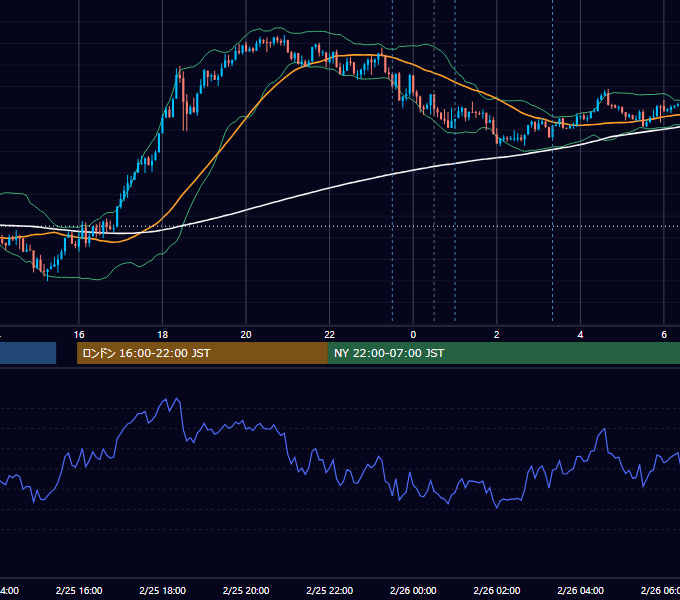Click the NY 22:00-07:00 JST session bar

503,353
